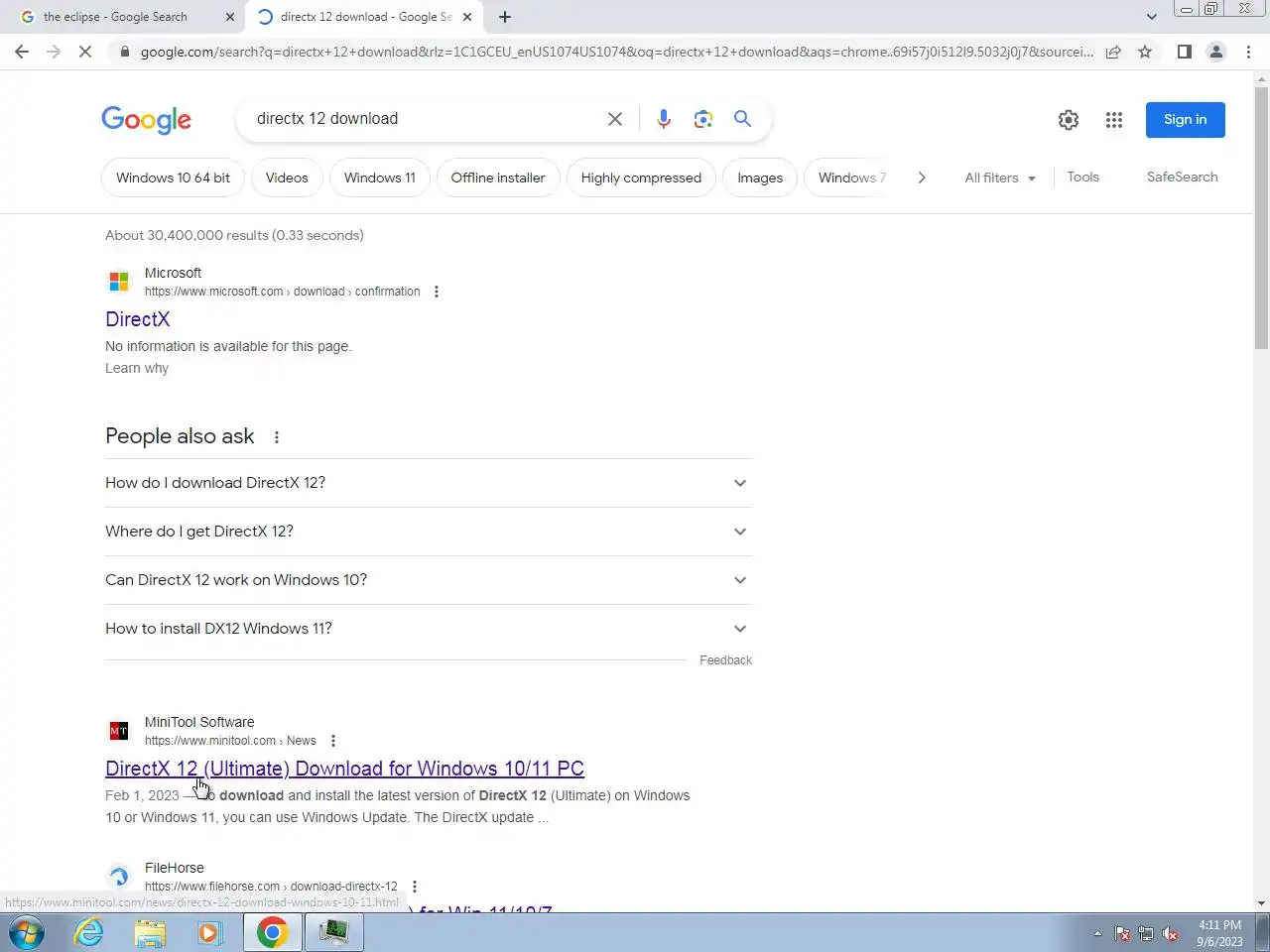Image resolution: width=1270 pixels, height=952 pixels.
Task: Open the Windows Start button
Action: [x=26, y=933]
